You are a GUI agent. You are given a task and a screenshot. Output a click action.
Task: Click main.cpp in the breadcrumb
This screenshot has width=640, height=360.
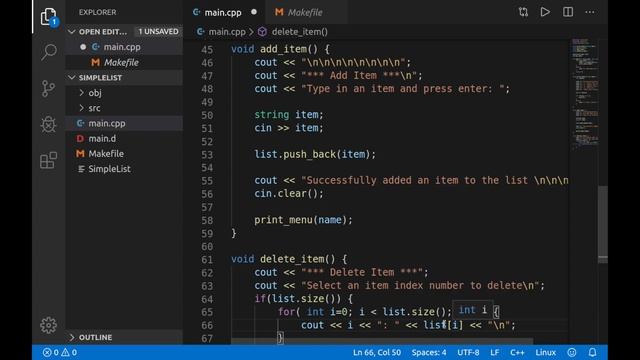click(227, 32)
